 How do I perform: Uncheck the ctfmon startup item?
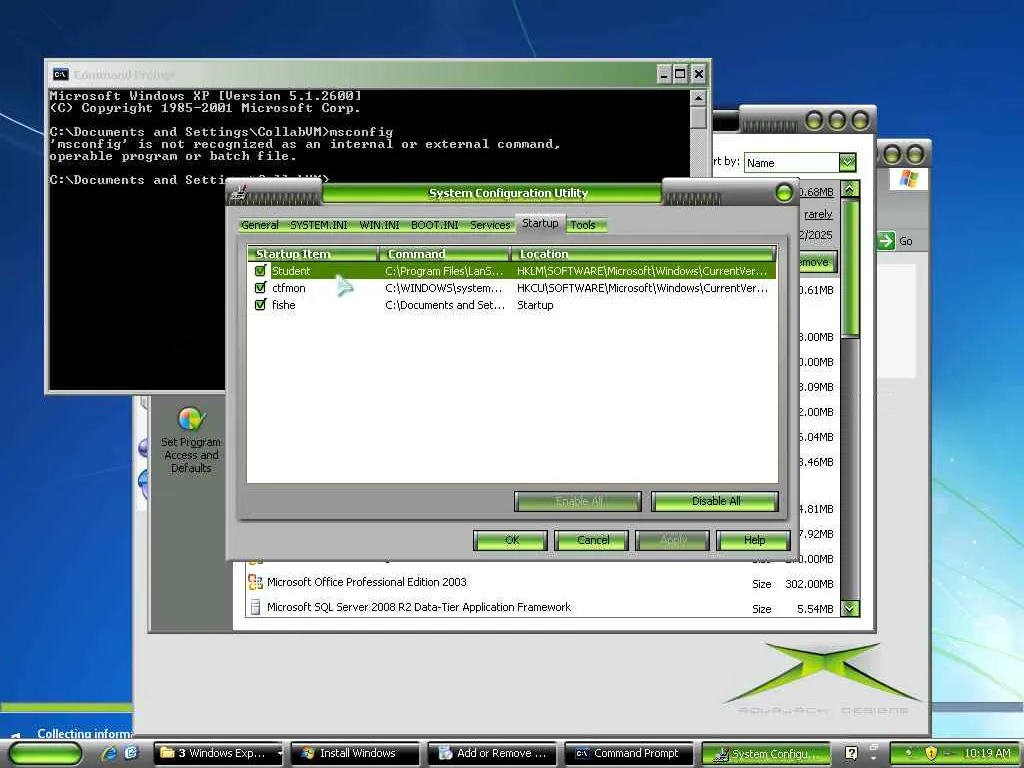[x=261, y=287]
